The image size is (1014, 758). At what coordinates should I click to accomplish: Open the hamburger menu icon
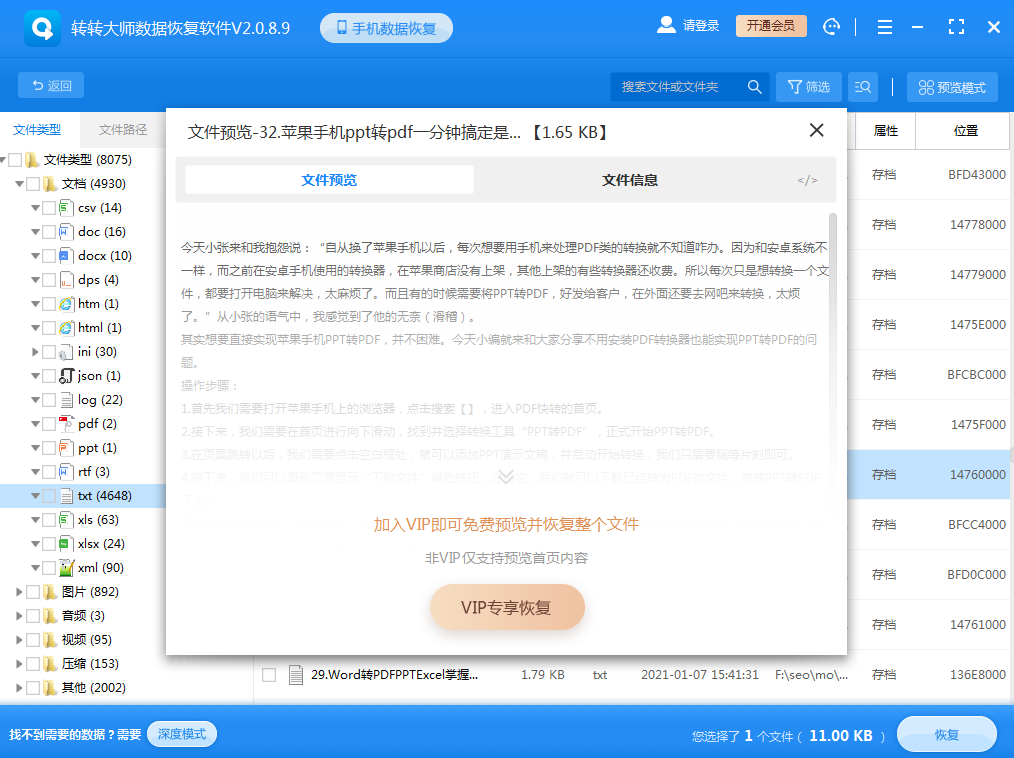click(x=885, y=27)
